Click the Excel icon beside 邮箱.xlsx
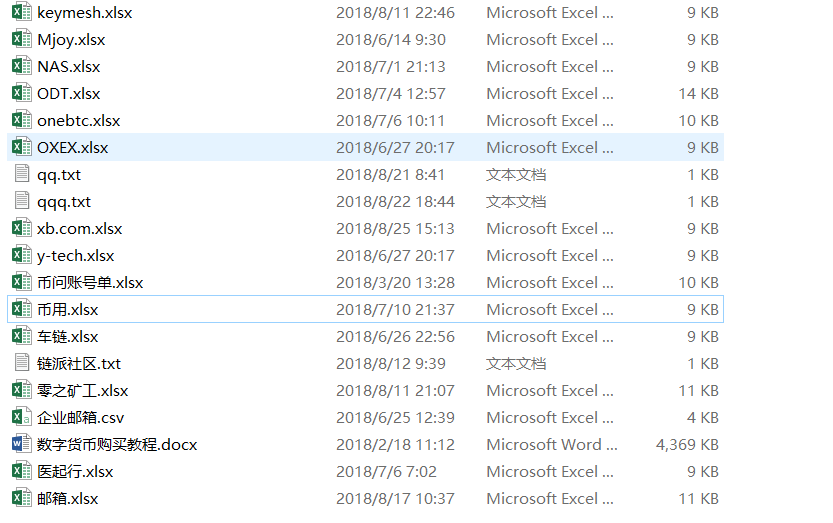Image resolution: width=833 pixels, height=523 pixels. point(21,499)
